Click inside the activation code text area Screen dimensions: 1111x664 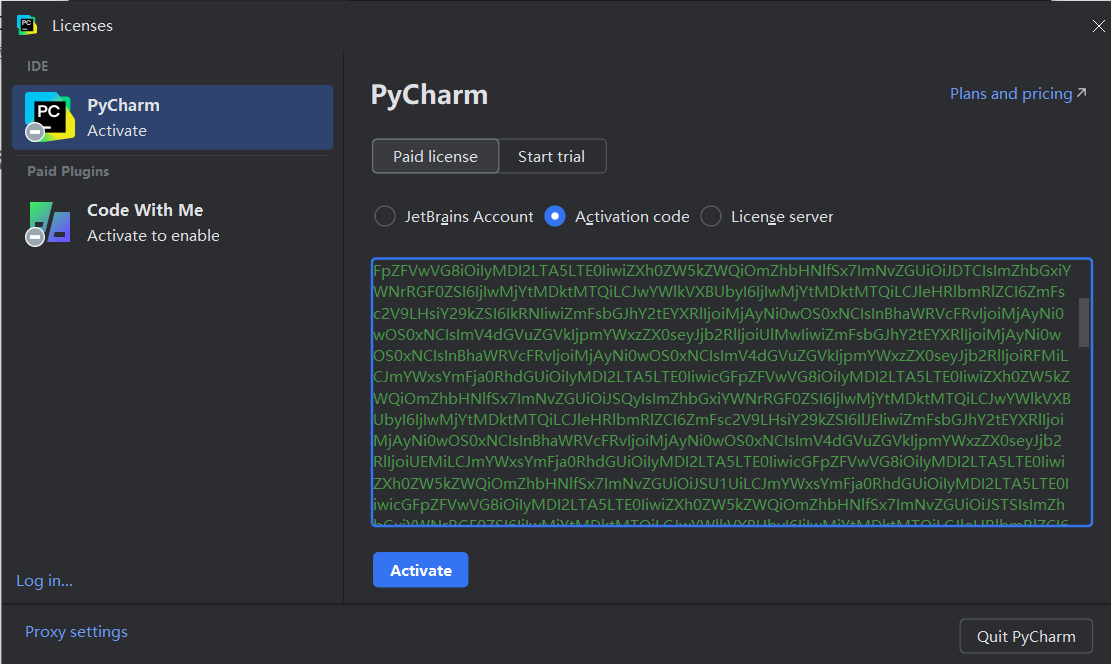[732, 392]
